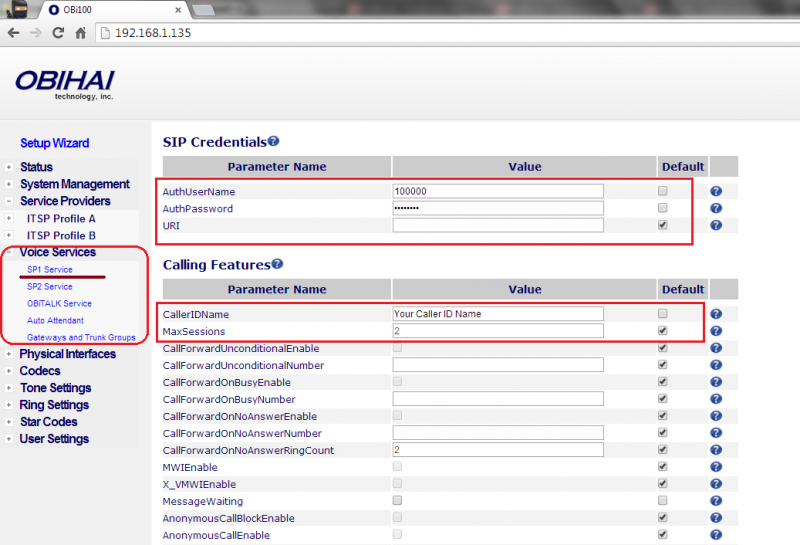This screenshot has width=800, height=545.
Task: Open the SP1 Service page
Action: (x=49, y=269)
